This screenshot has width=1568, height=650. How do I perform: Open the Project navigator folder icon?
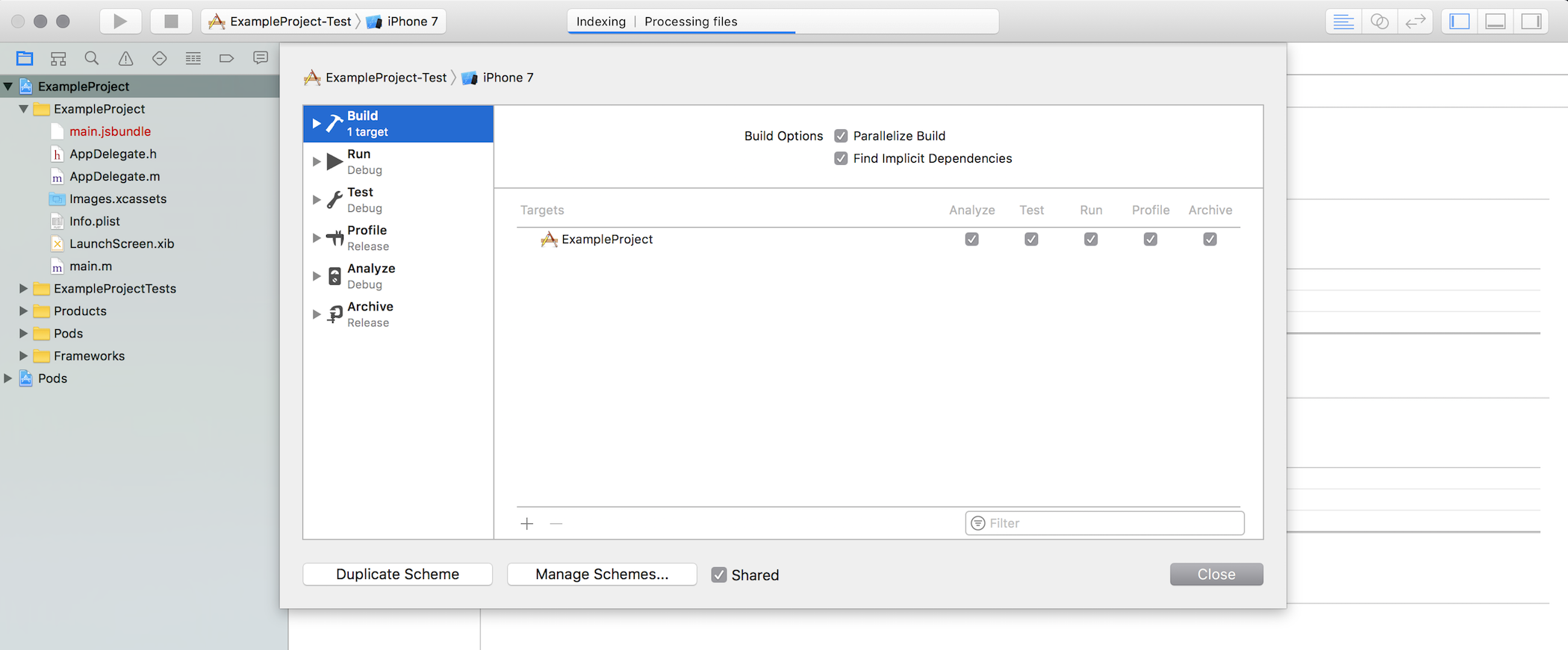25,58
